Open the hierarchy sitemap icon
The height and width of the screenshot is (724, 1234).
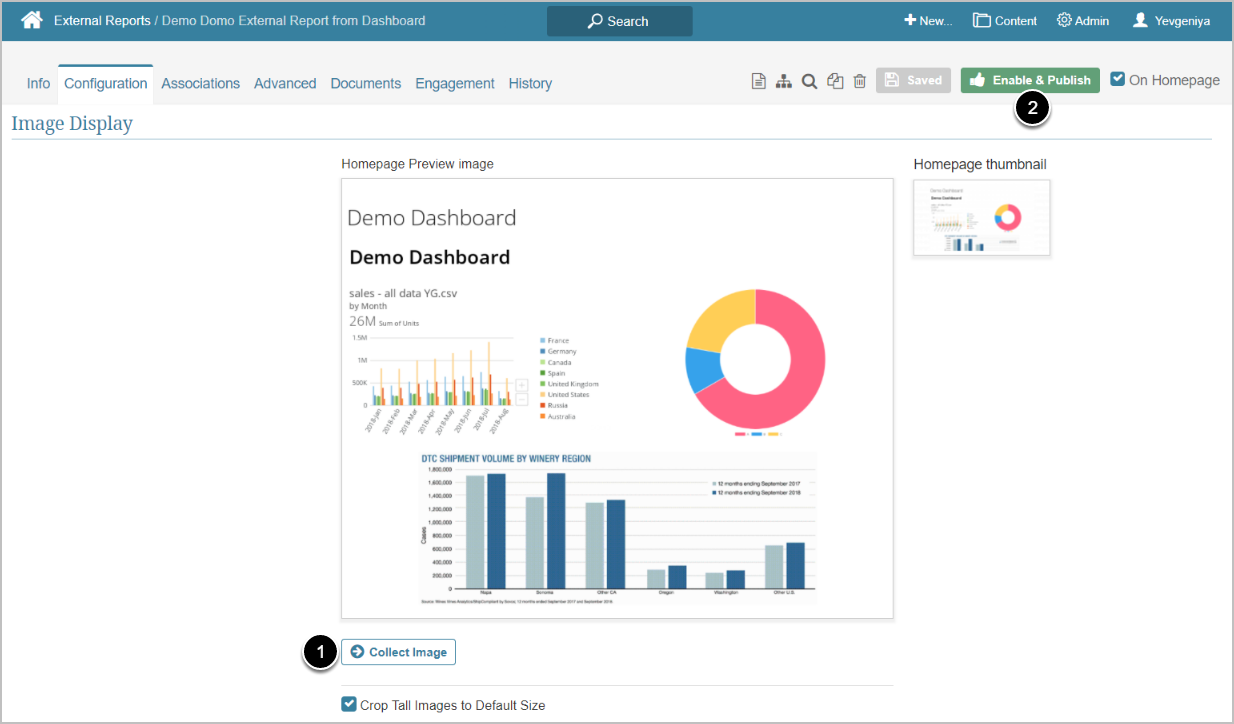click(x=784, y=81)
